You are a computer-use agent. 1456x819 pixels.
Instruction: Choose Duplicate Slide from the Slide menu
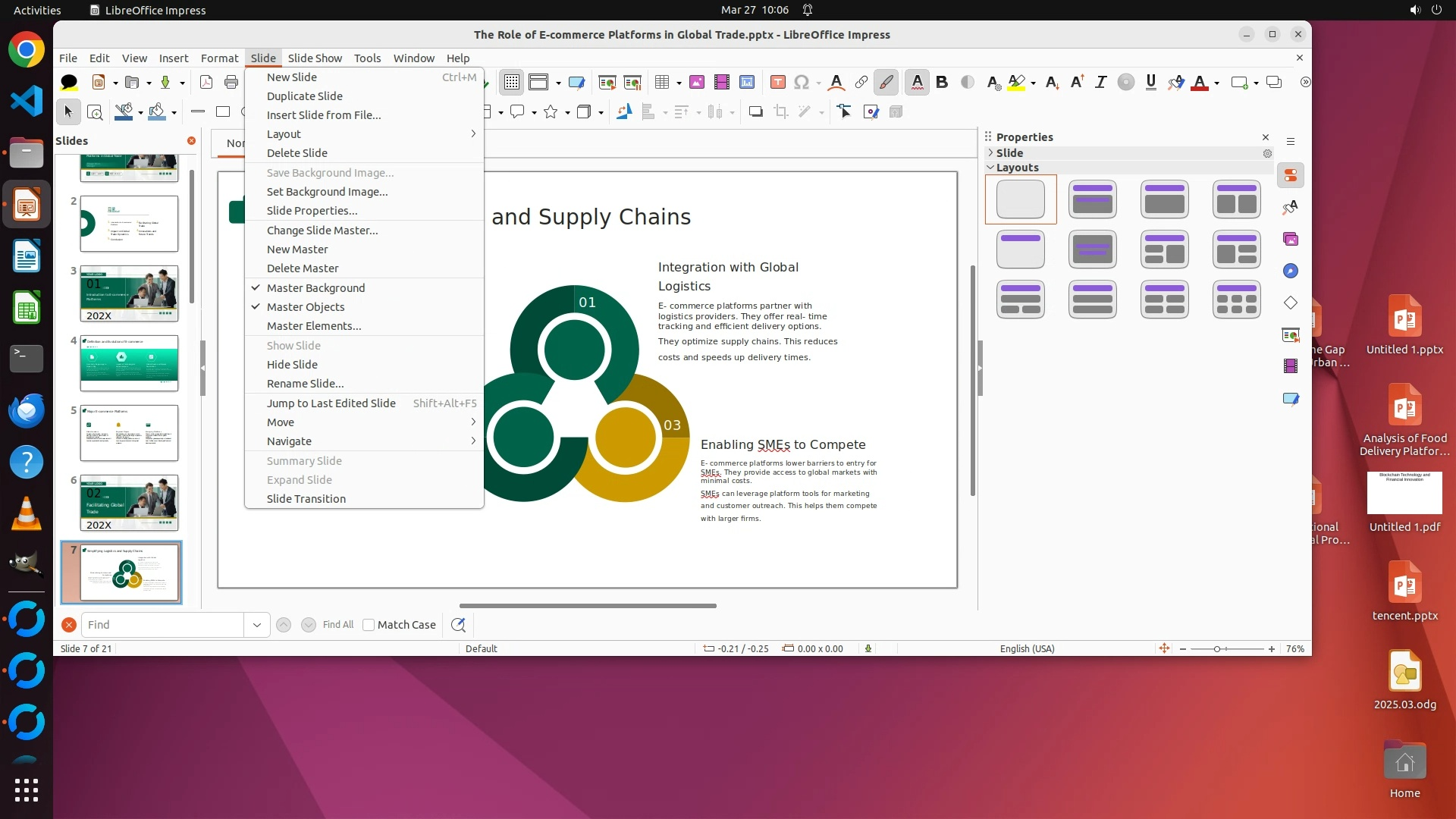click(304, 96)
